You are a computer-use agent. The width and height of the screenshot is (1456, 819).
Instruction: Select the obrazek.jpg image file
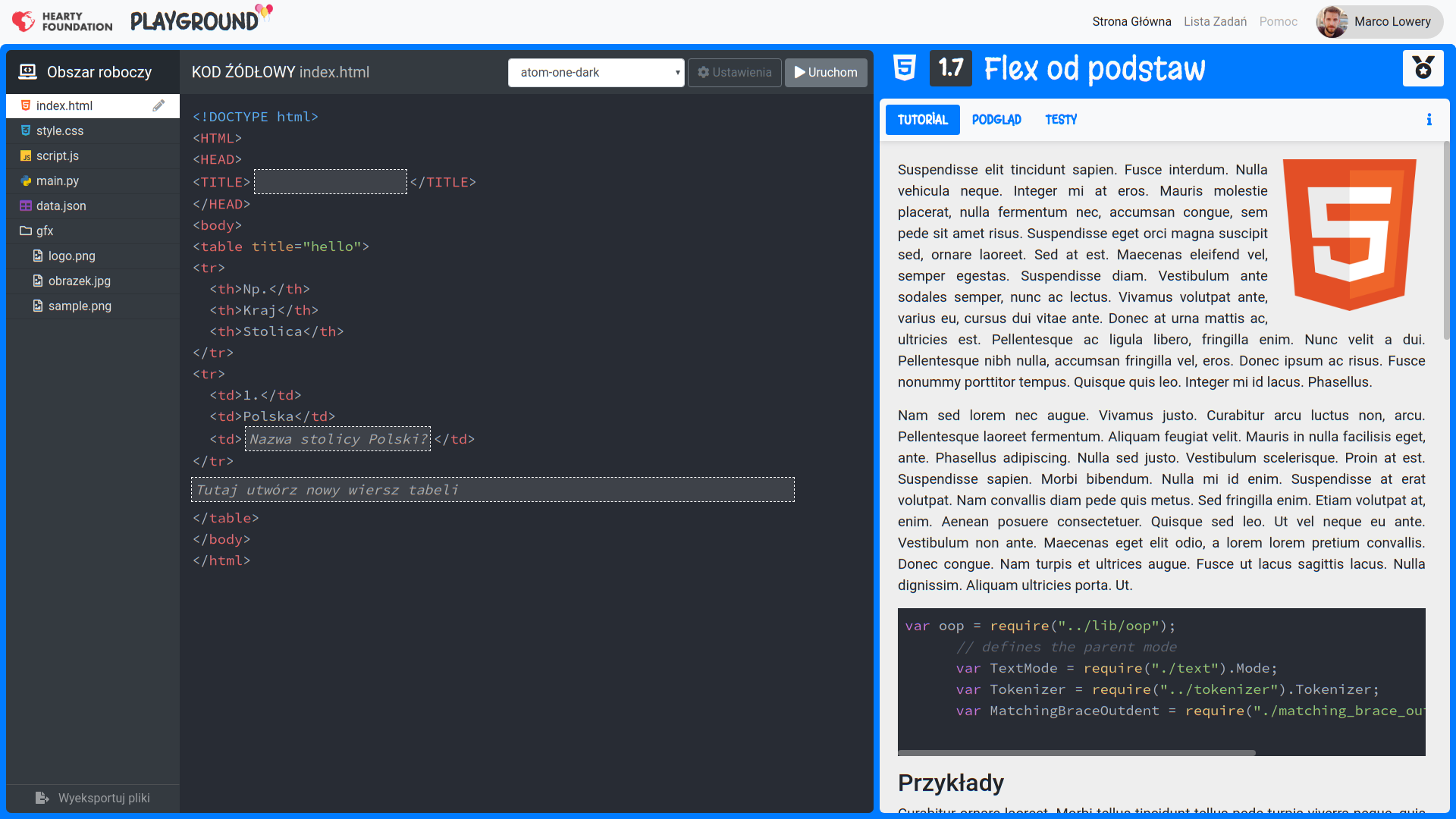pos(79,281)
